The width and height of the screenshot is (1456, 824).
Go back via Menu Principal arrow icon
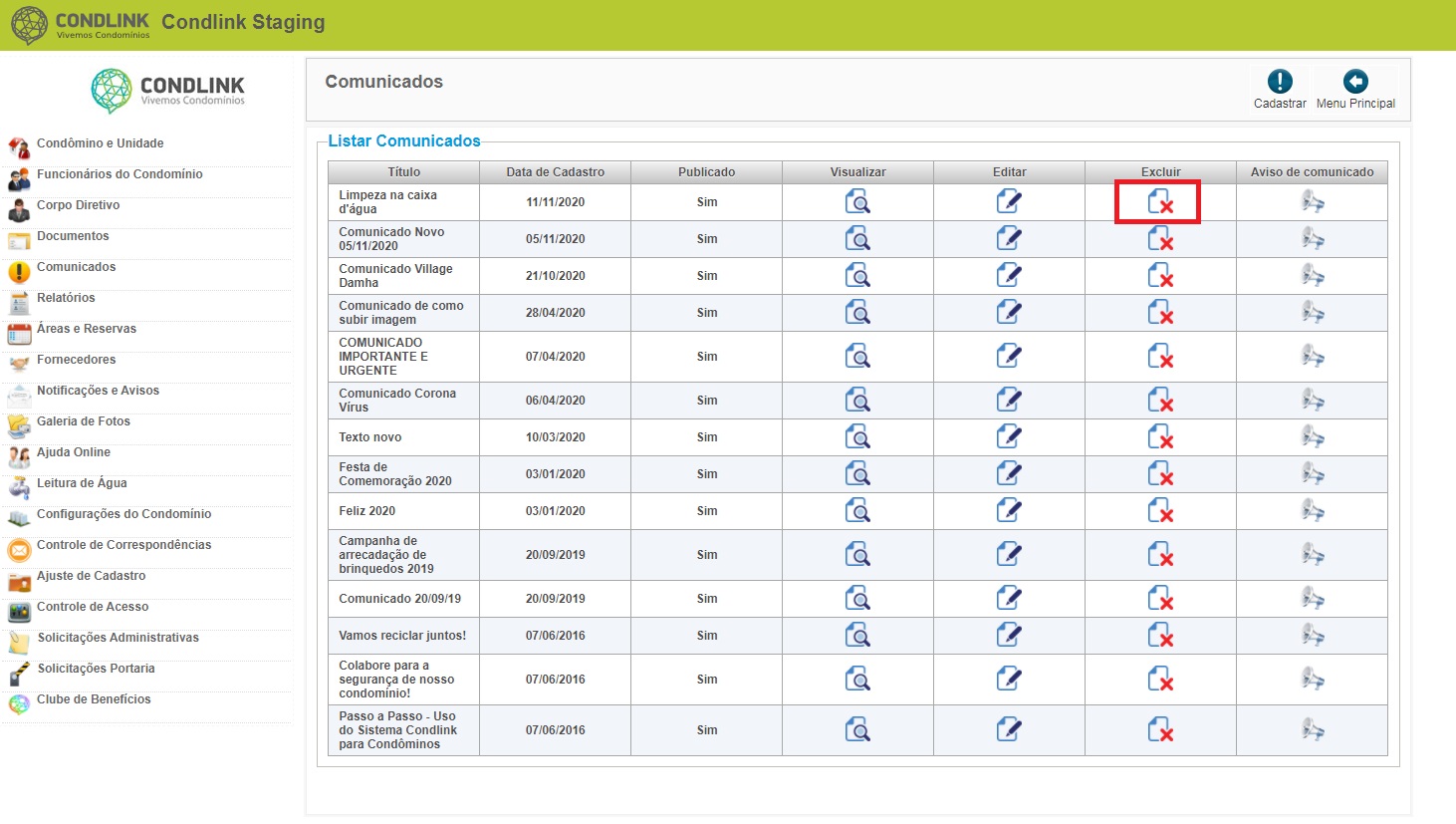(1355, 82)
